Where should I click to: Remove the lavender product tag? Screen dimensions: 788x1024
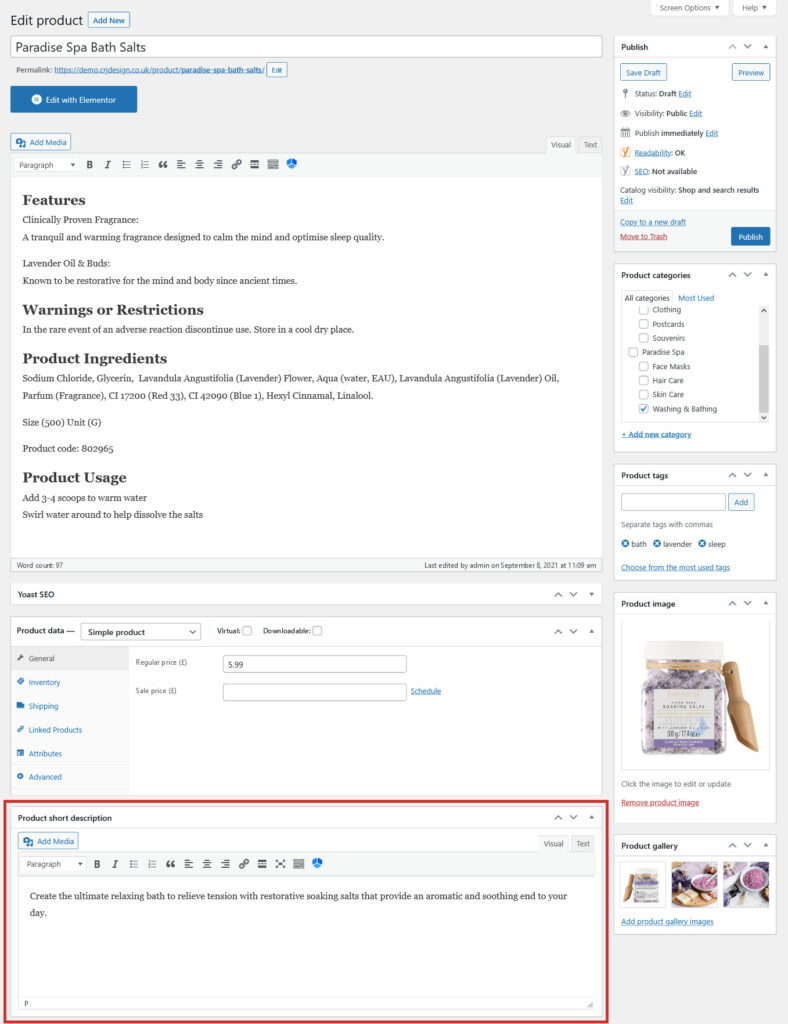657,544
